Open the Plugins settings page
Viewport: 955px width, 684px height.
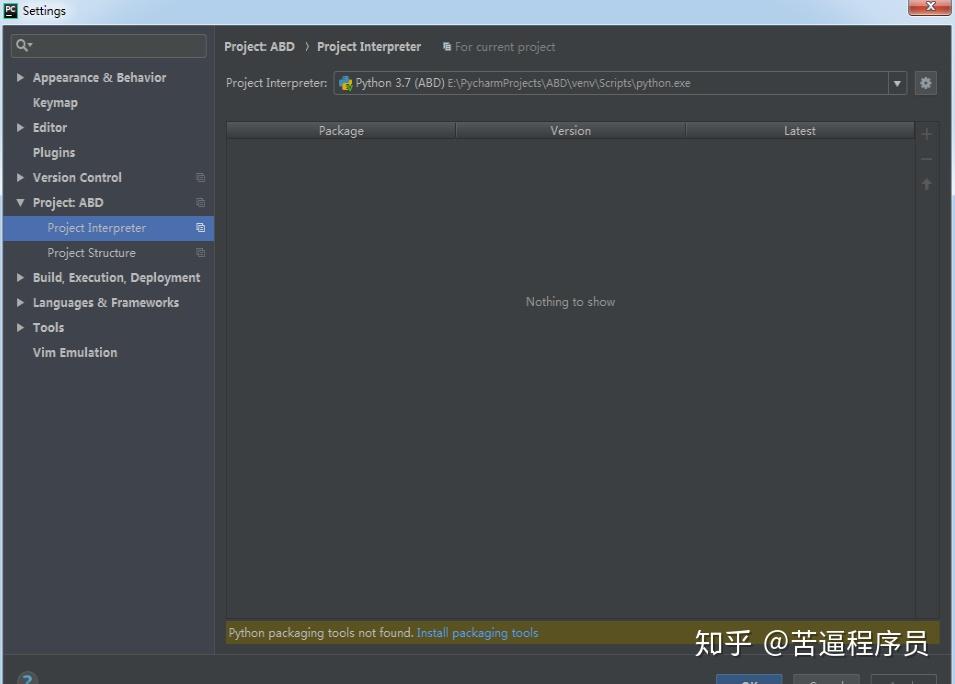tap(54, 152)
